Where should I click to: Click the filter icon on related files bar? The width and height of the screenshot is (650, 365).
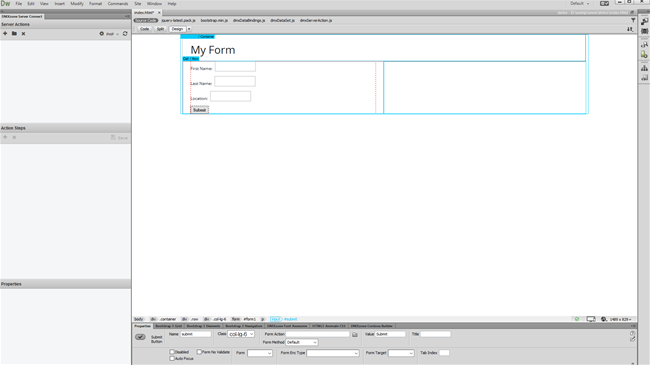[x=633, y=20]
